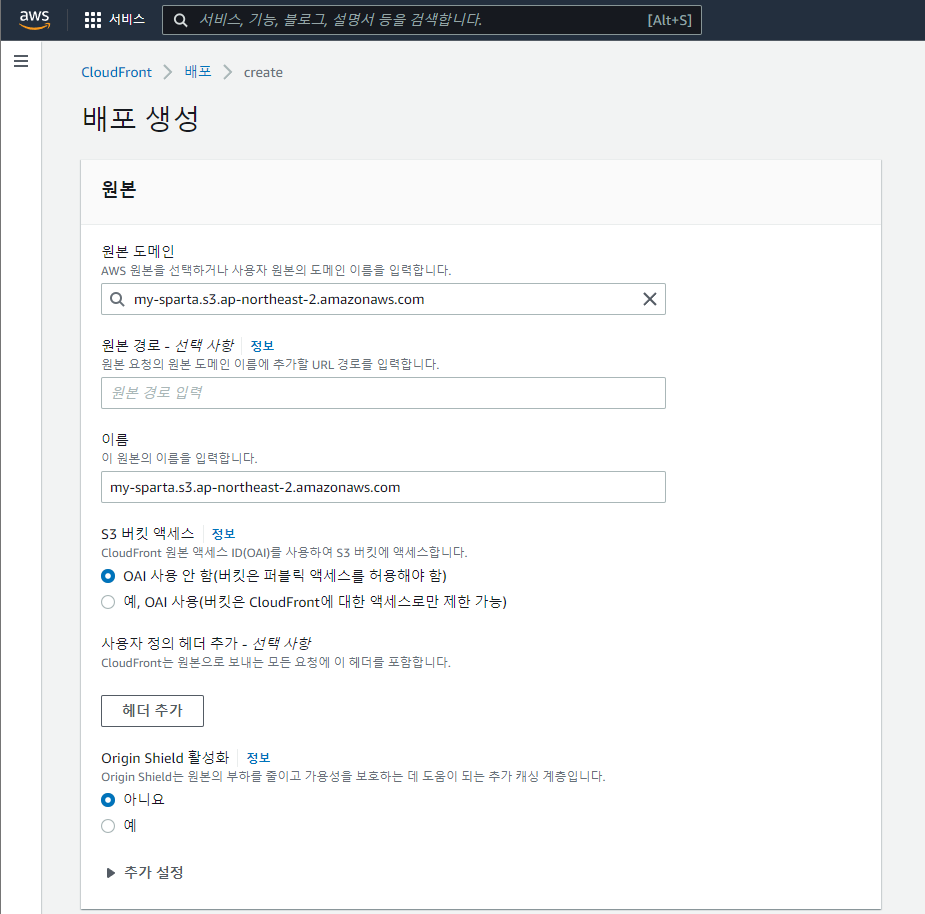This screenshot has width=925, height=914.
Task: Click the 서비스 label in the top bar
Action: tap(127, 19)
